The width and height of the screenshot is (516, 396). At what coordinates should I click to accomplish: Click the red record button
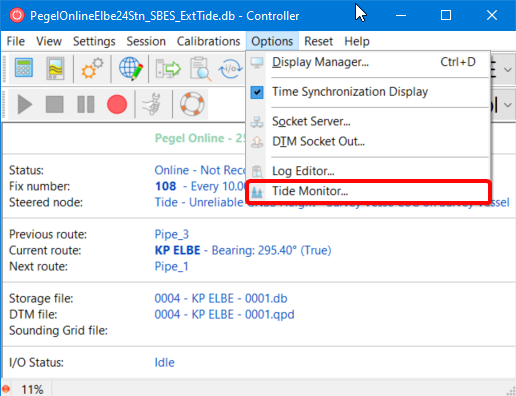coord(117,104)
